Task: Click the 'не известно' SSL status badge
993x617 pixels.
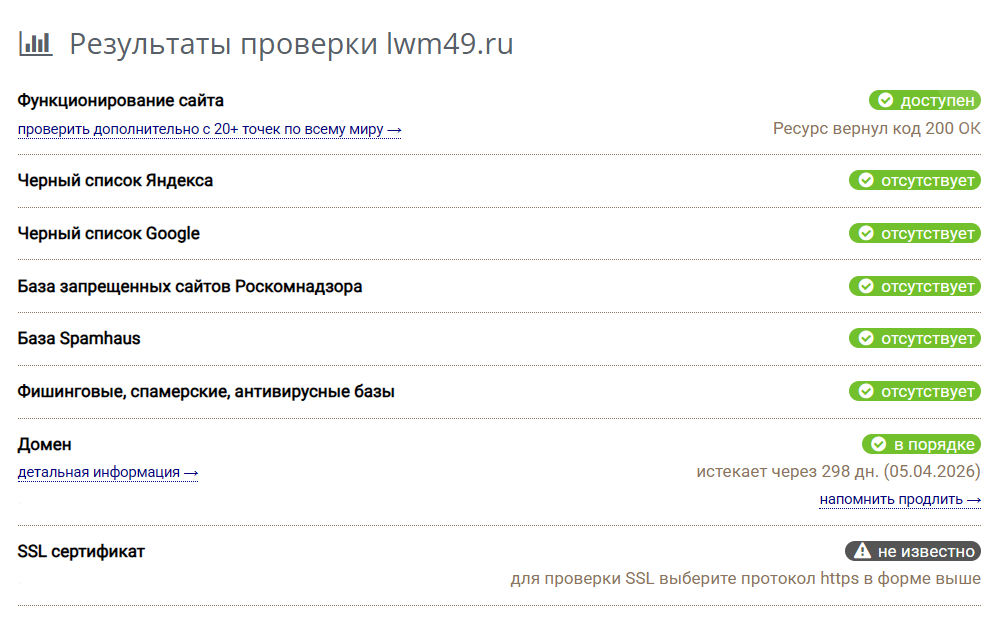Action: coord(913,551)
